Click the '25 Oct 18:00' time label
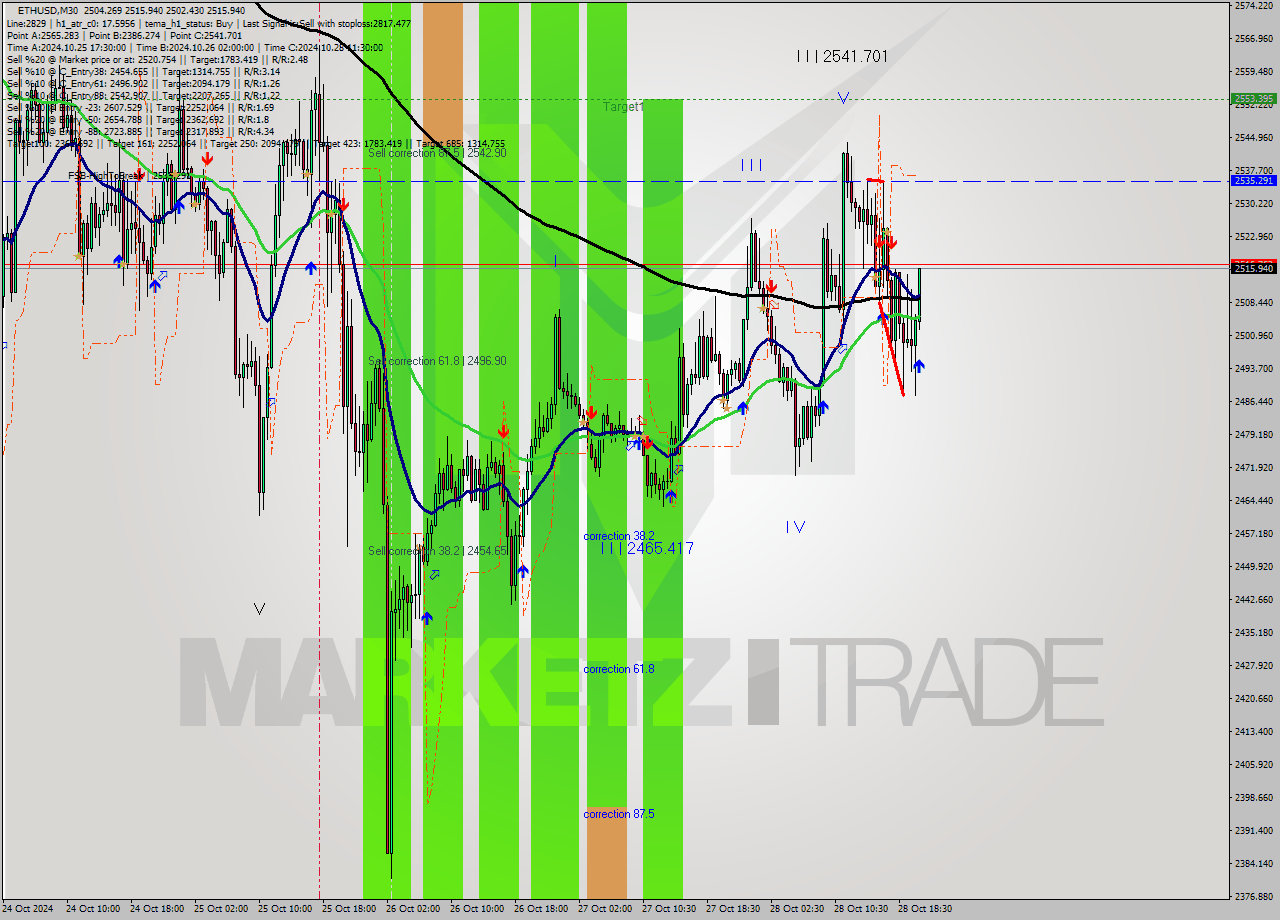The image size is (1280, 920). (x=349, y=909)
